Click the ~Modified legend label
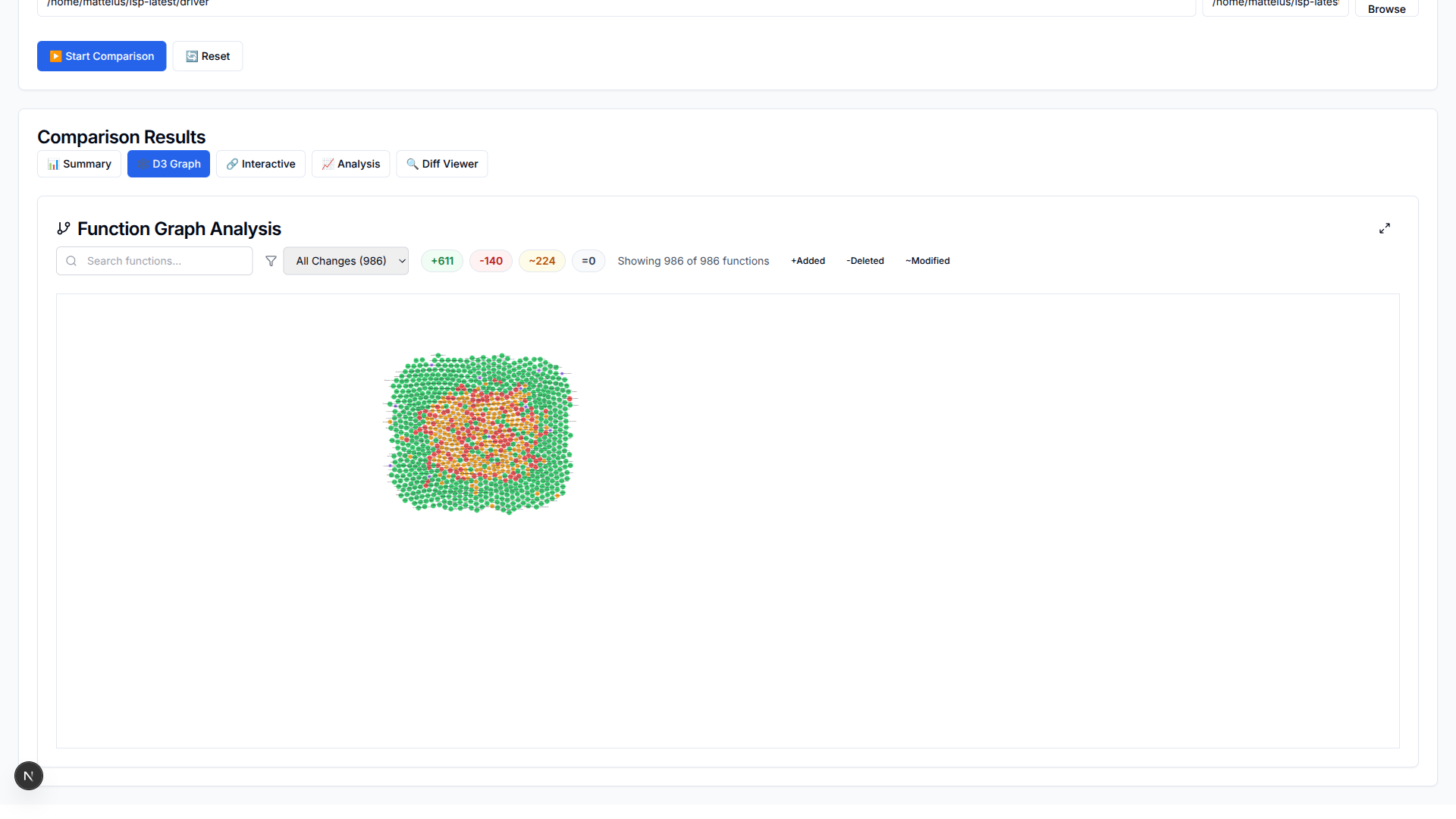This screenshot has width=1456, height=819. (927, 261)
